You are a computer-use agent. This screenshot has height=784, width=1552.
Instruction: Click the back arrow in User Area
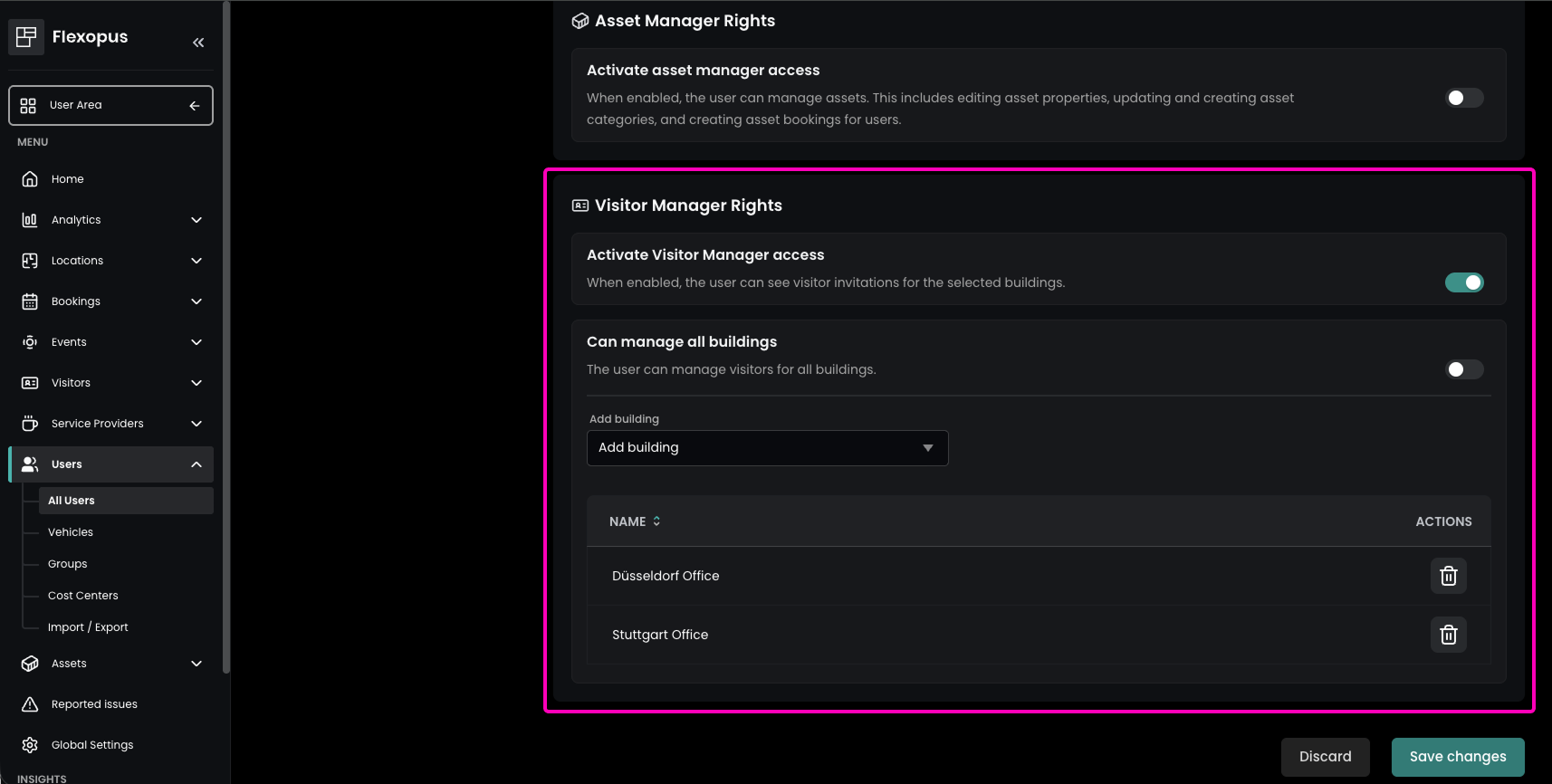pyautogui.click(x=194, y=106)
